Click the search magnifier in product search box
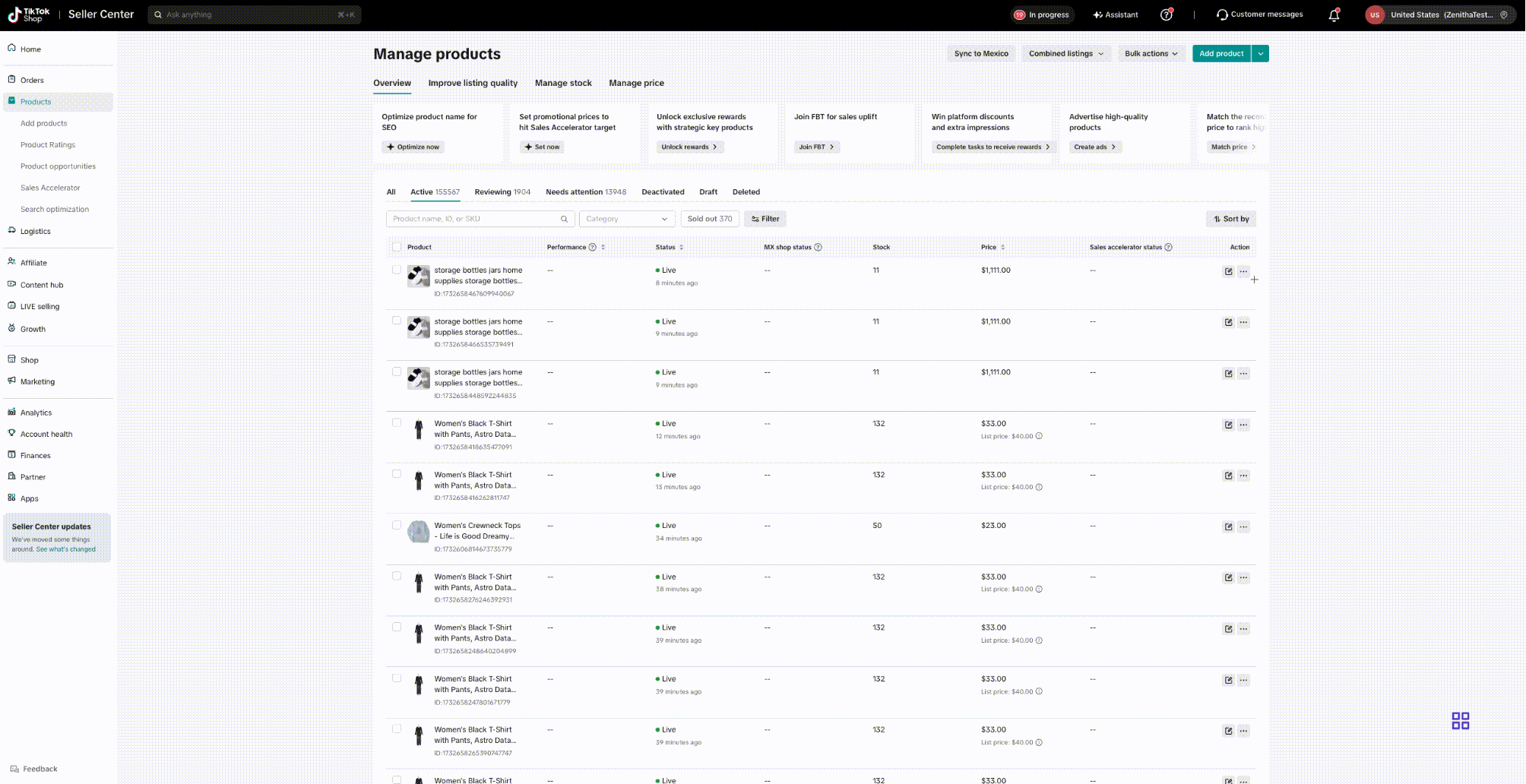Viewport: 1526px width, 784px height. (564, 219)
